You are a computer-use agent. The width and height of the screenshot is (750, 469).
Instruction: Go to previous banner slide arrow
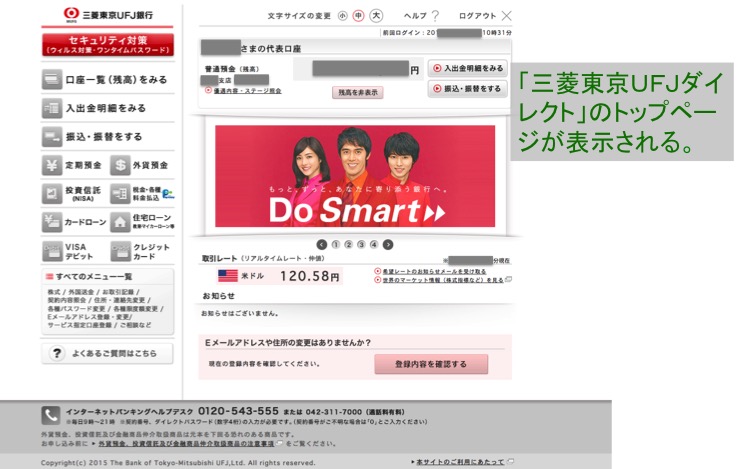(x=322, y=245)
